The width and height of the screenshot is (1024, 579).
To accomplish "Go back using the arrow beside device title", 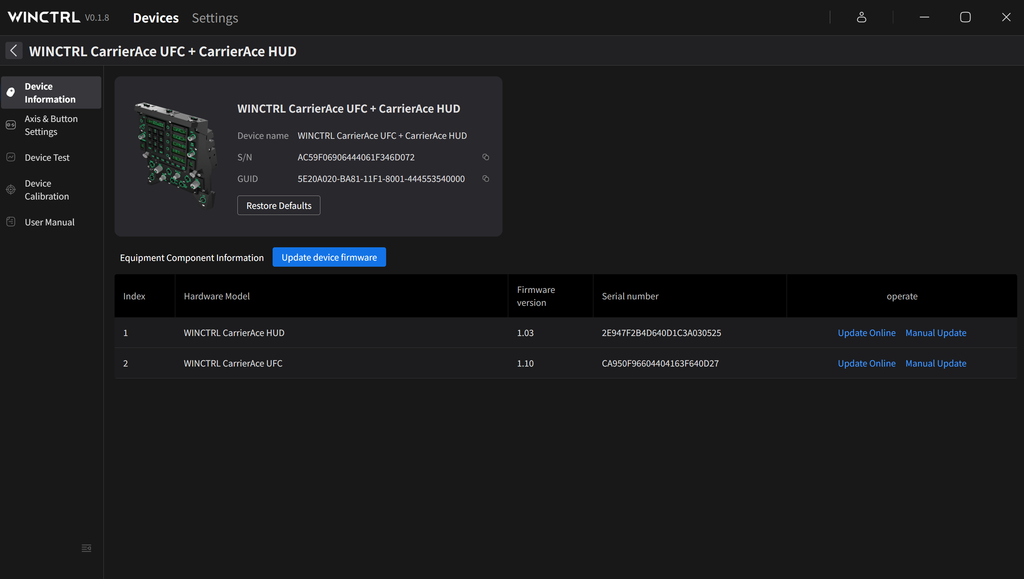I will (x=14, y=51).
